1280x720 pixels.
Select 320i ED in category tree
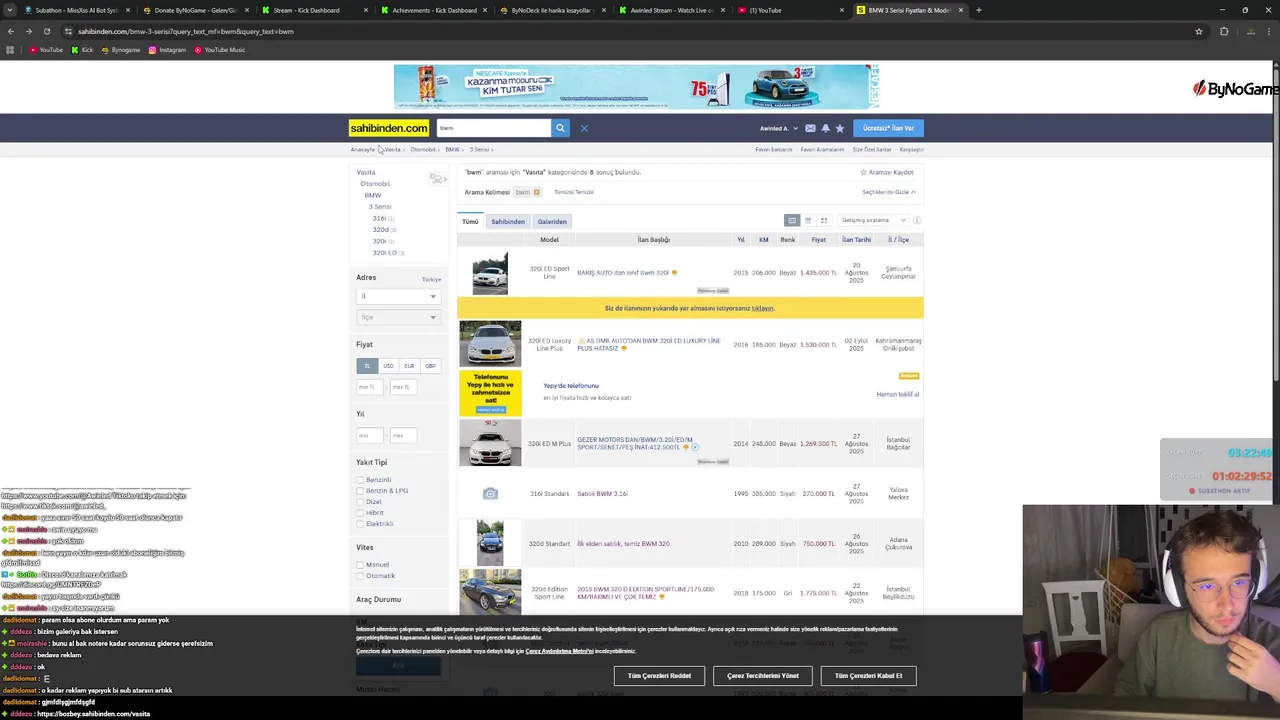(x=386, y=253)
